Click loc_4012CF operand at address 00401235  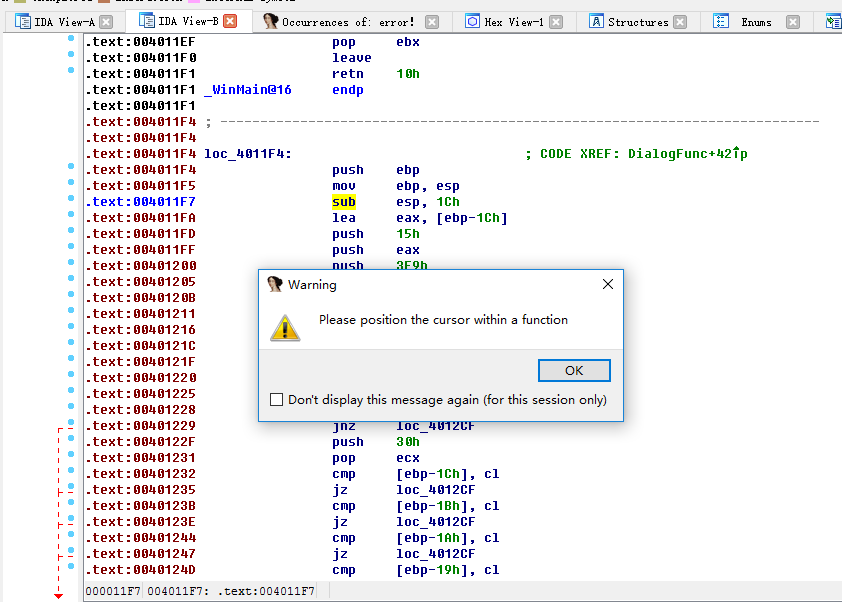(435, 490)
